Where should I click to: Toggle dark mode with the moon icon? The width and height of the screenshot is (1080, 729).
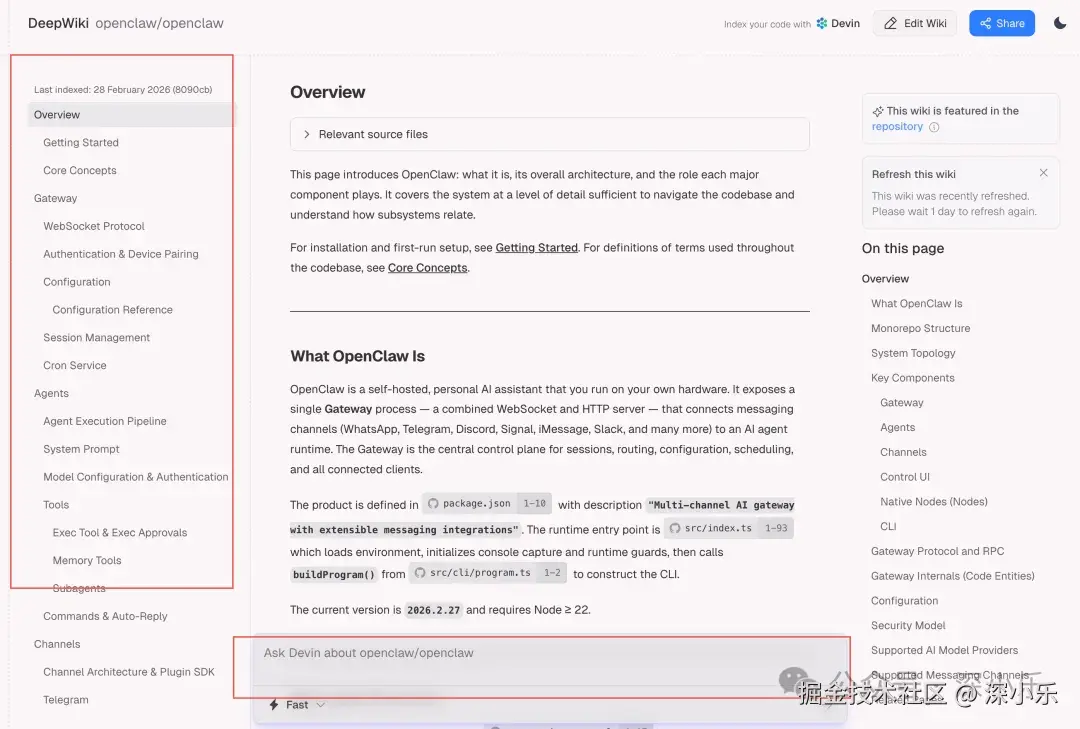pos(1060,23)
